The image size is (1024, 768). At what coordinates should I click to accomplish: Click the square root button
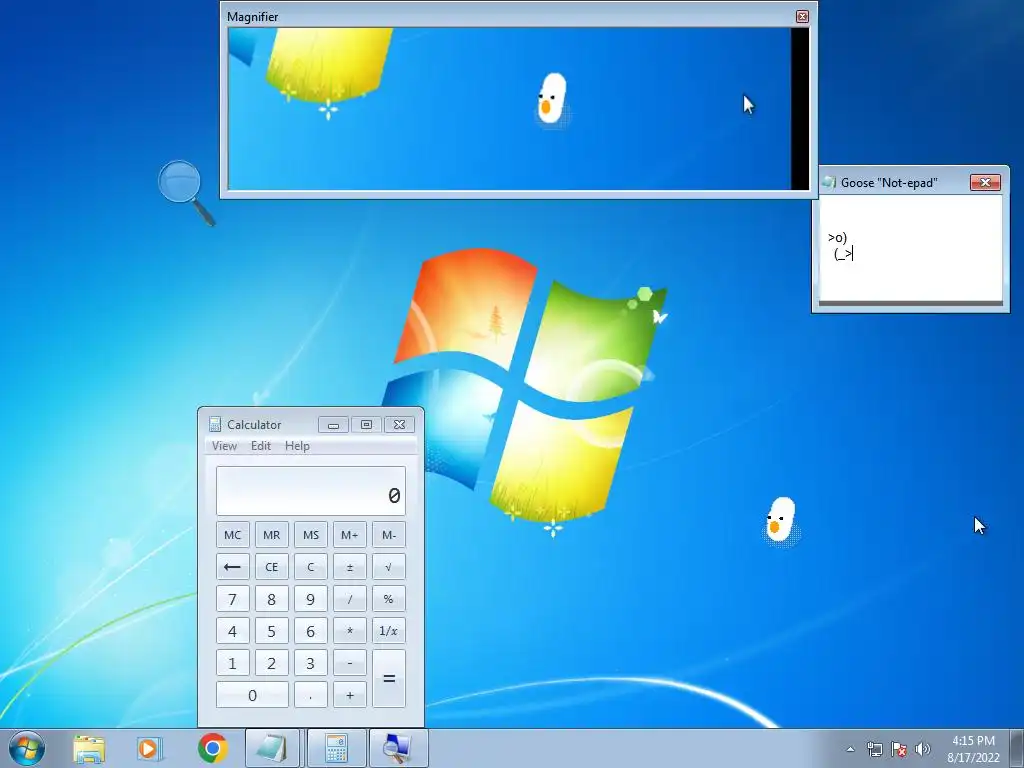pyautogui.click(x=389, y=567)
